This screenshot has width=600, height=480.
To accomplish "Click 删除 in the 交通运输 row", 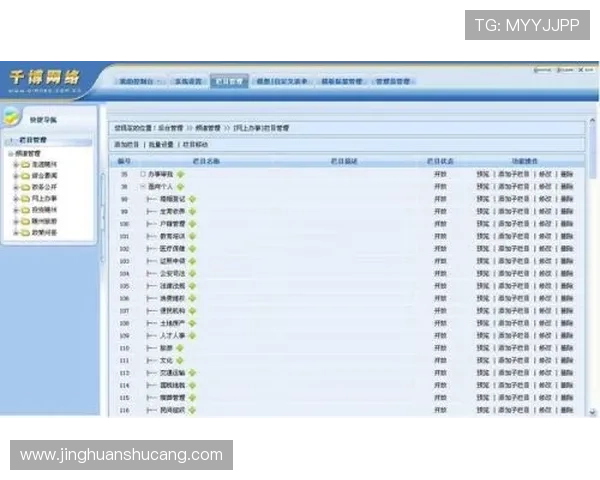I will coord(567,373).
